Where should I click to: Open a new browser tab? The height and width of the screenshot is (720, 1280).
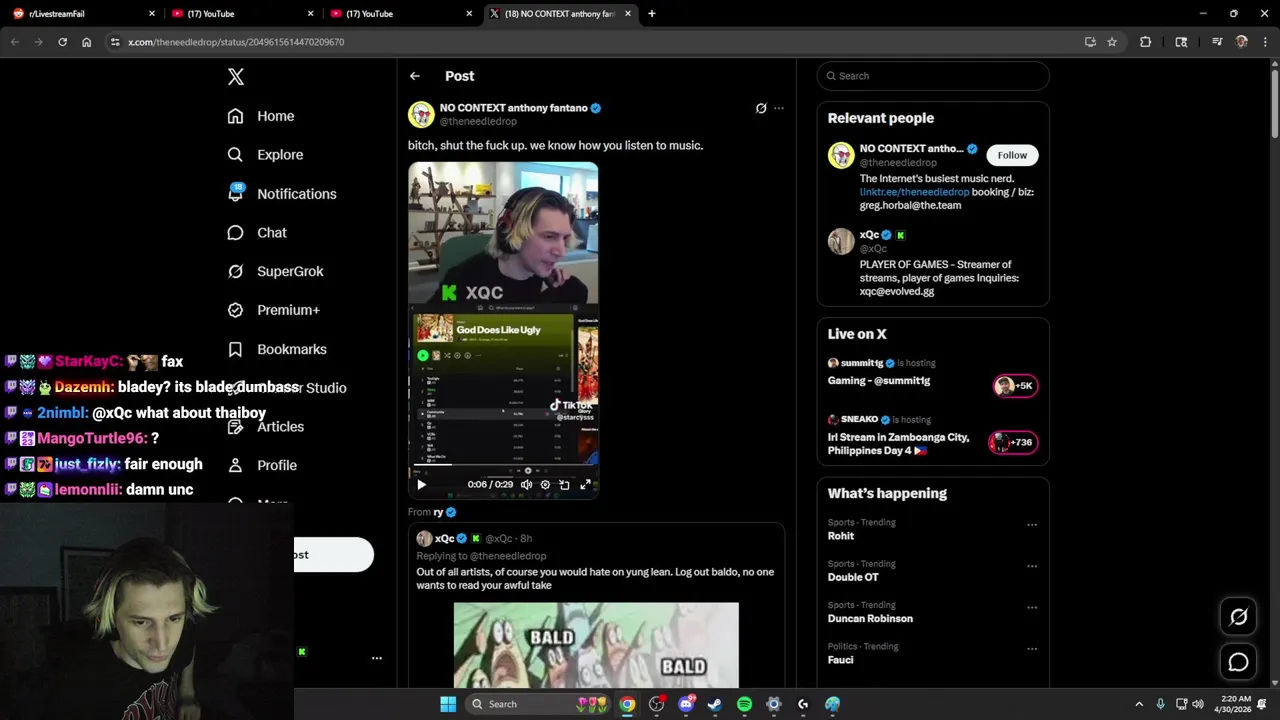point(652,14)
